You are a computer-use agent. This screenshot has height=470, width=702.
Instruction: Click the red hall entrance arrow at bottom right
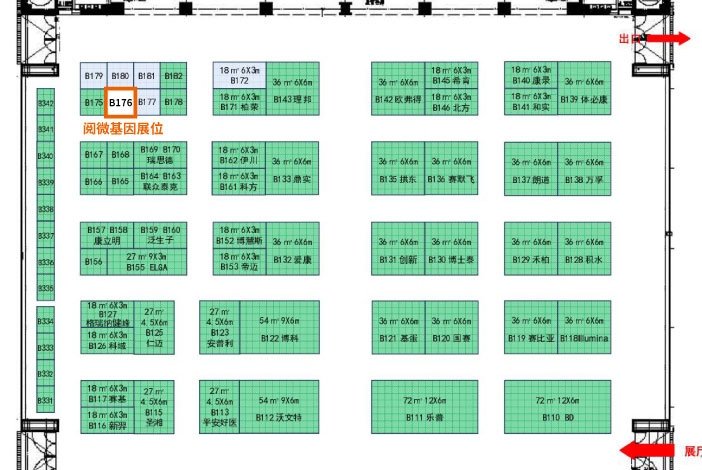(x=650, y=450)
